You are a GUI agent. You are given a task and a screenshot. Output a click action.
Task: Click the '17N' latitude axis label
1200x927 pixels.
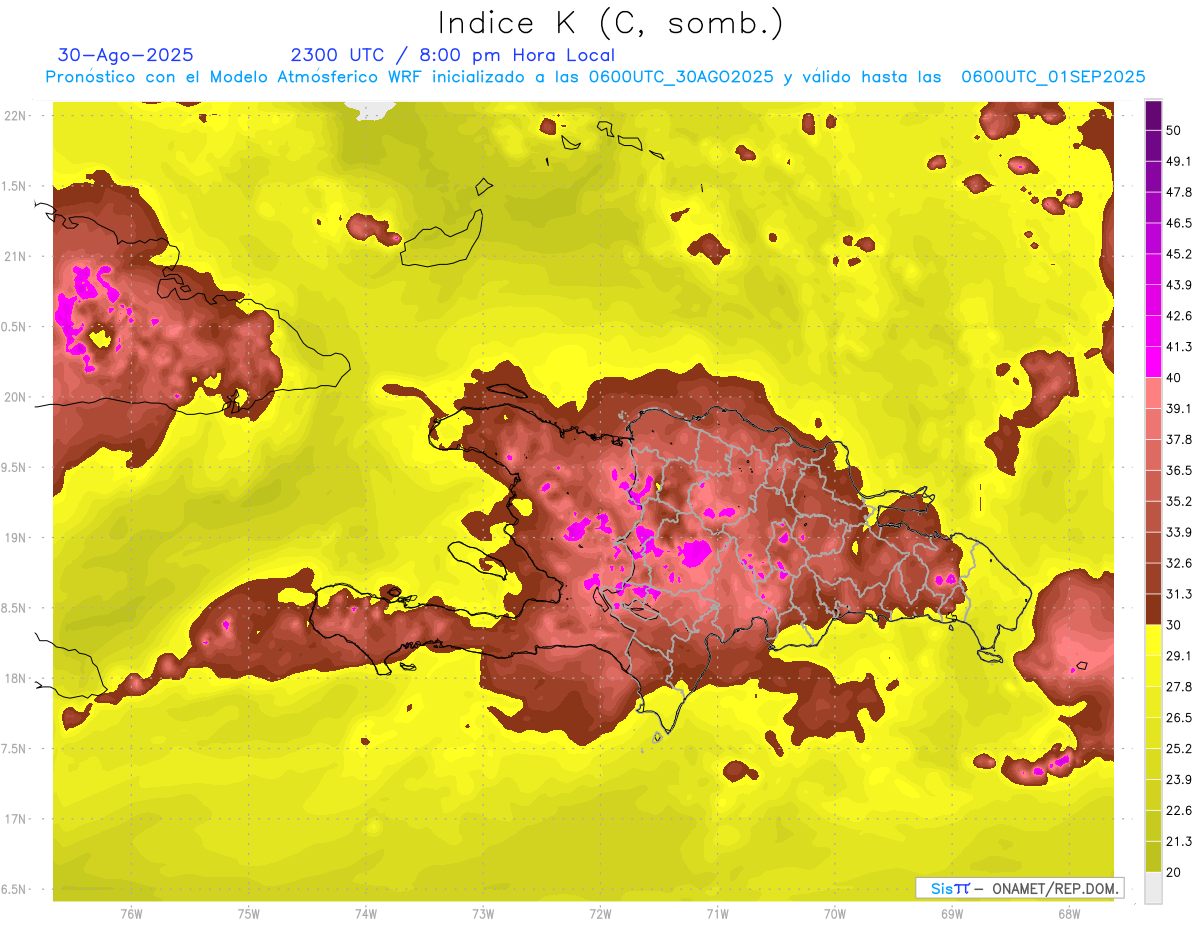point(16,819)
